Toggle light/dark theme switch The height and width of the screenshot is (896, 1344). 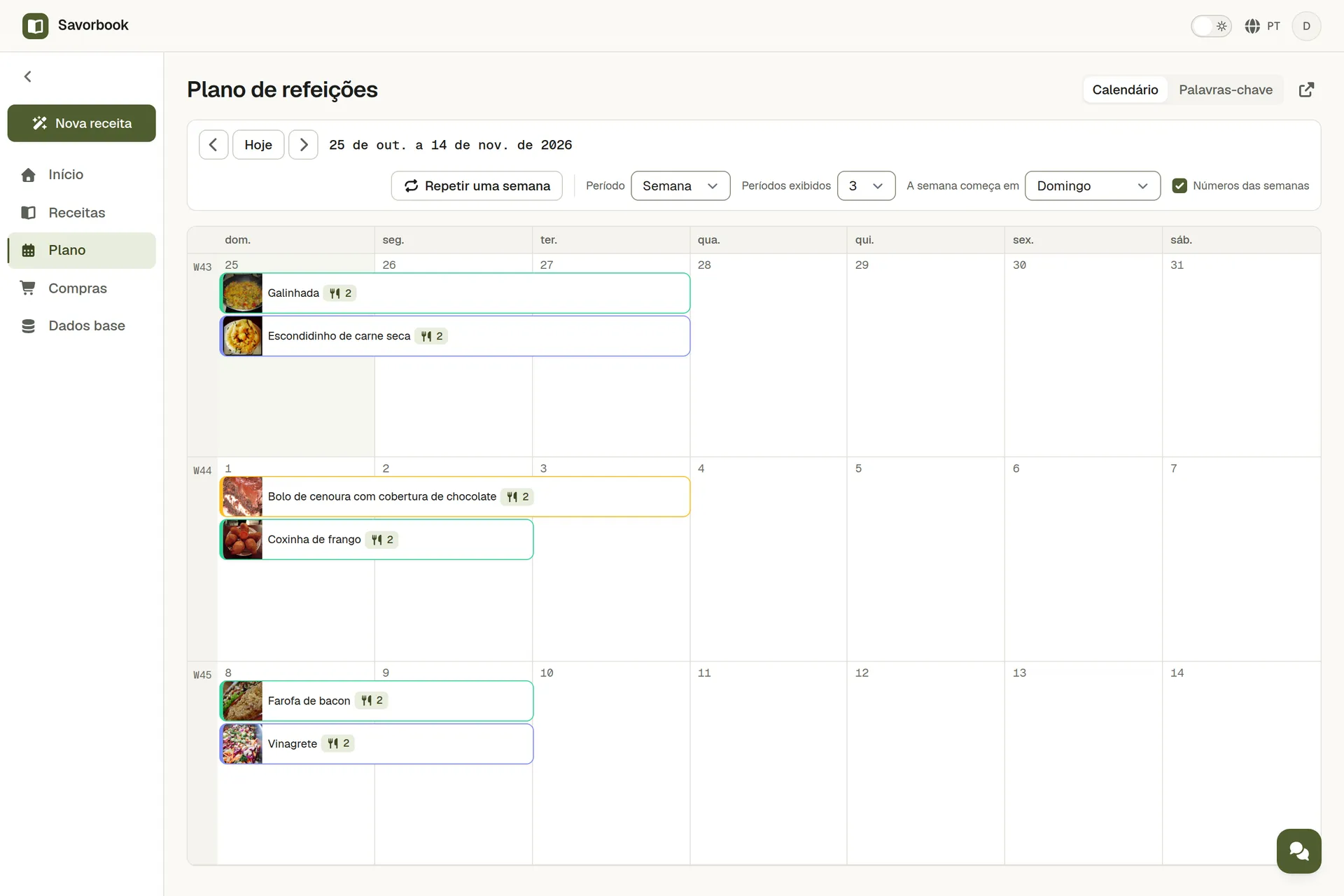[1211, 26]
